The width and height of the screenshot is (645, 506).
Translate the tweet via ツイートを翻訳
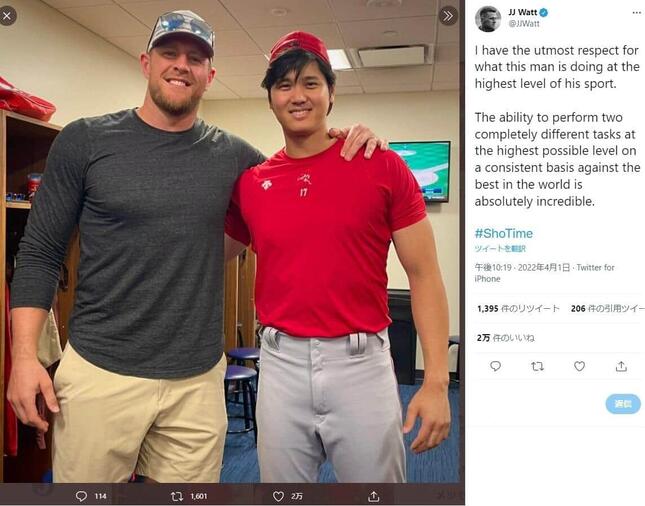click(500, 248)
